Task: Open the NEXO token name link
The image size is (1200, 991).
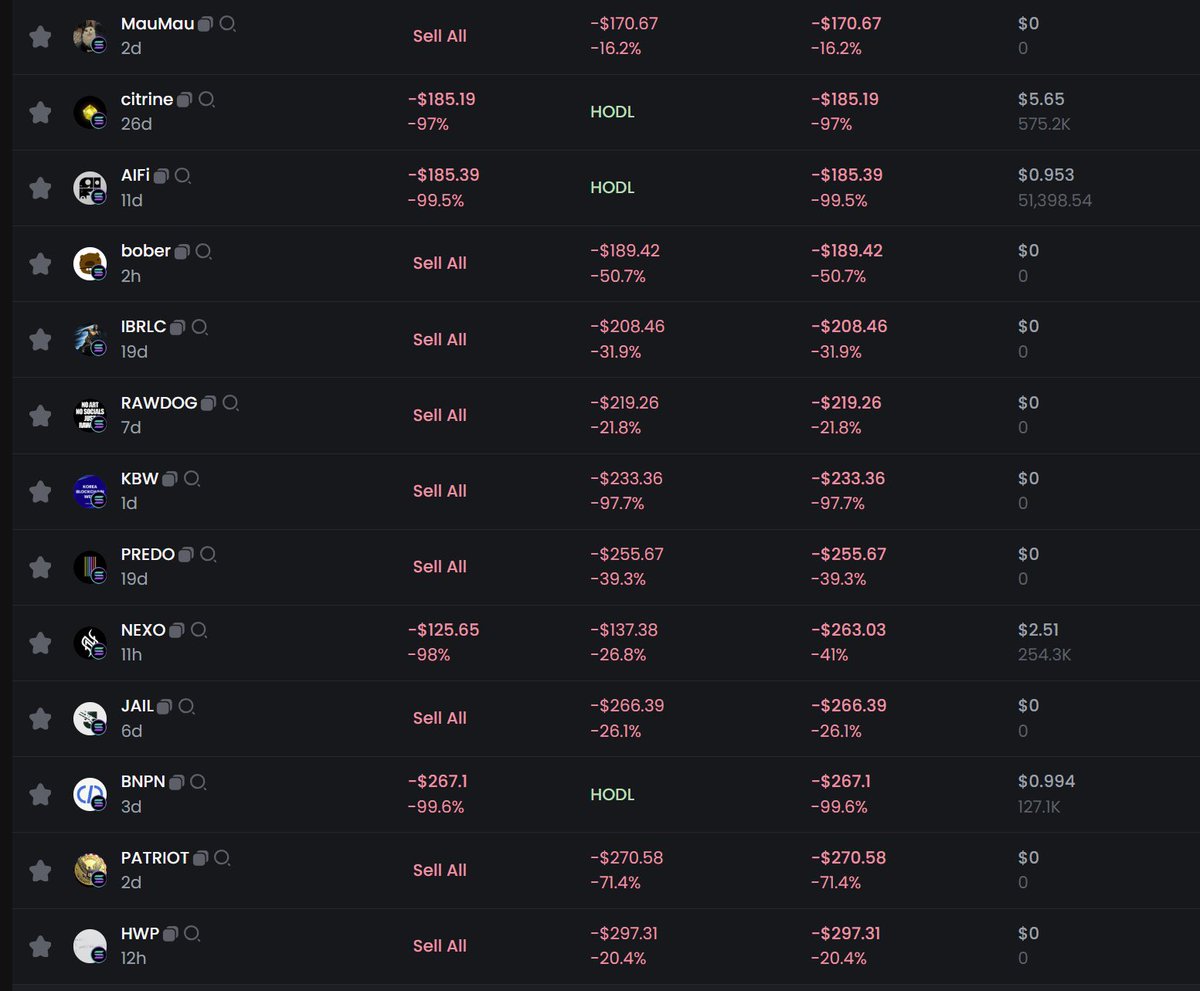Action: coord(143,630)
